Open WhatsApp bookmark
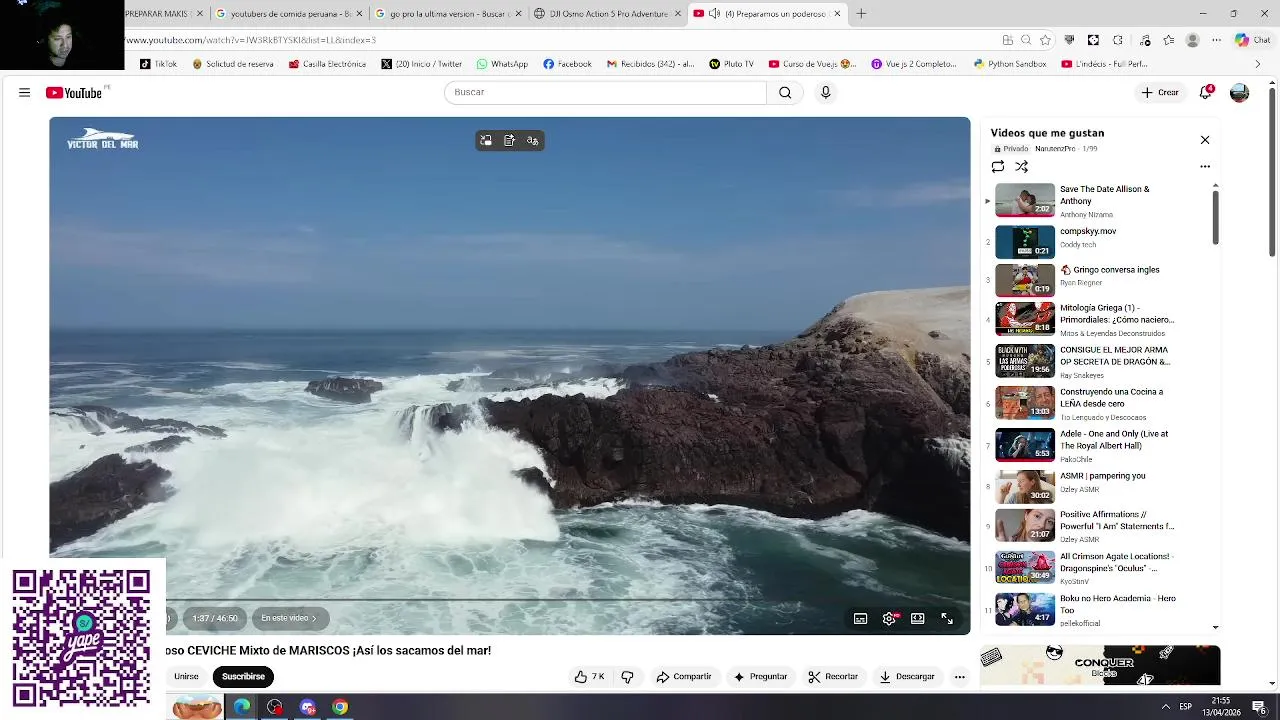Image resolution: width=1280 pixels, height=720 pixels. click(x=502, y=64)
